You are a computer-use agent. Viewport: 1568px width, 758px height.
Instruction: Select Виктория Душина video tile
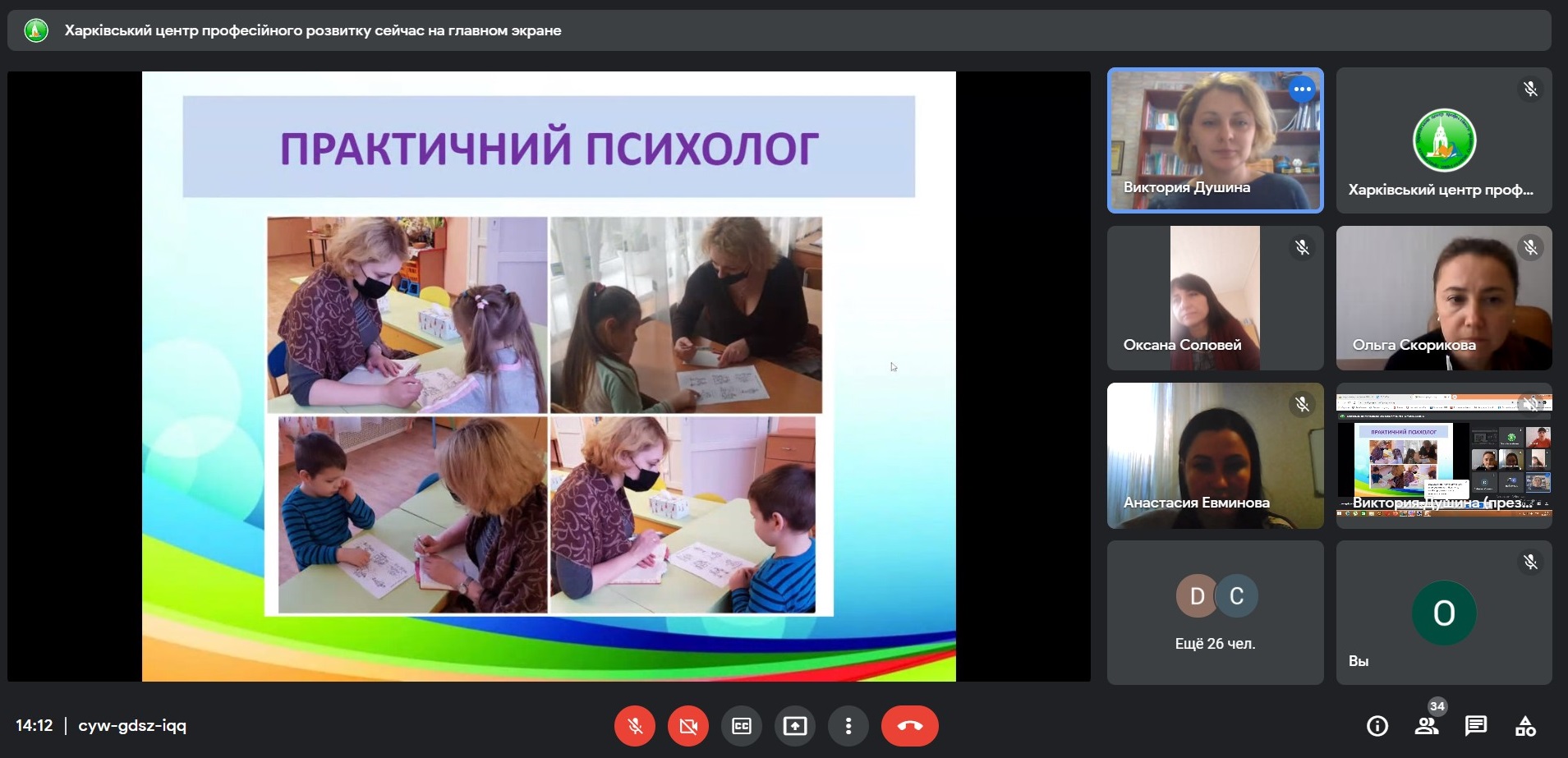coord(1215,140)
